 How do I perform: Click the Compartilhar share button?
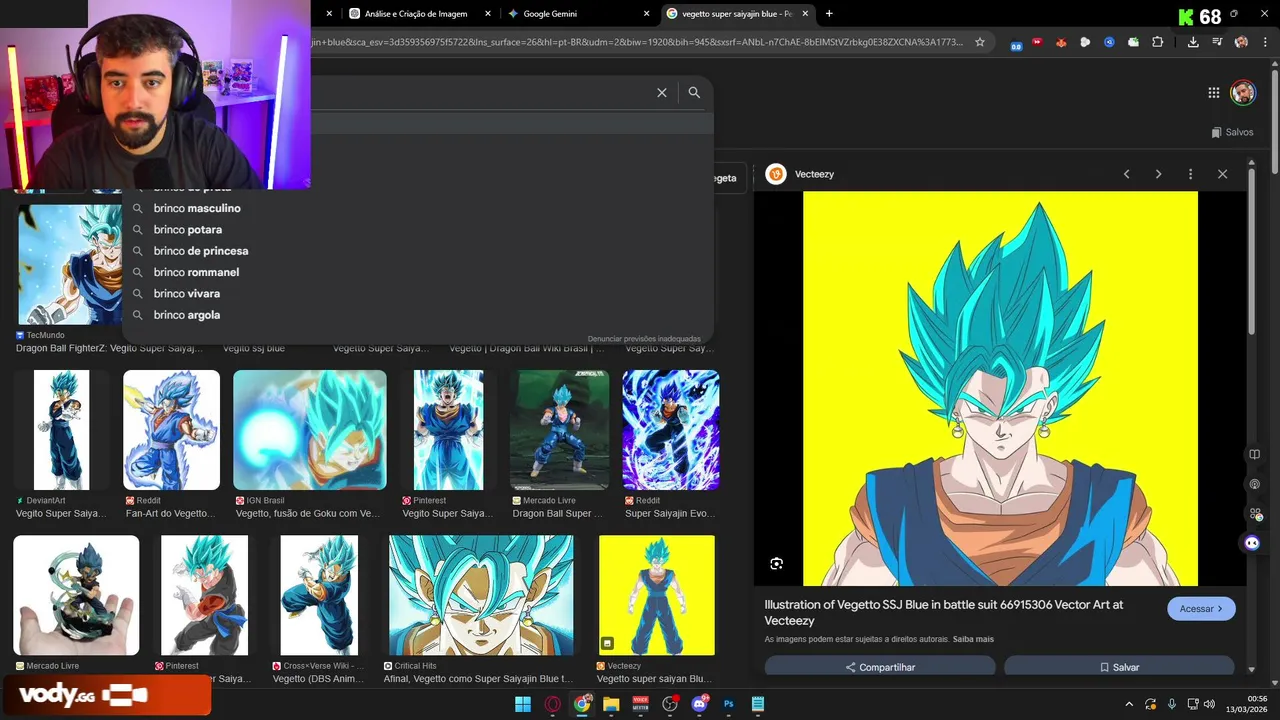880,666
